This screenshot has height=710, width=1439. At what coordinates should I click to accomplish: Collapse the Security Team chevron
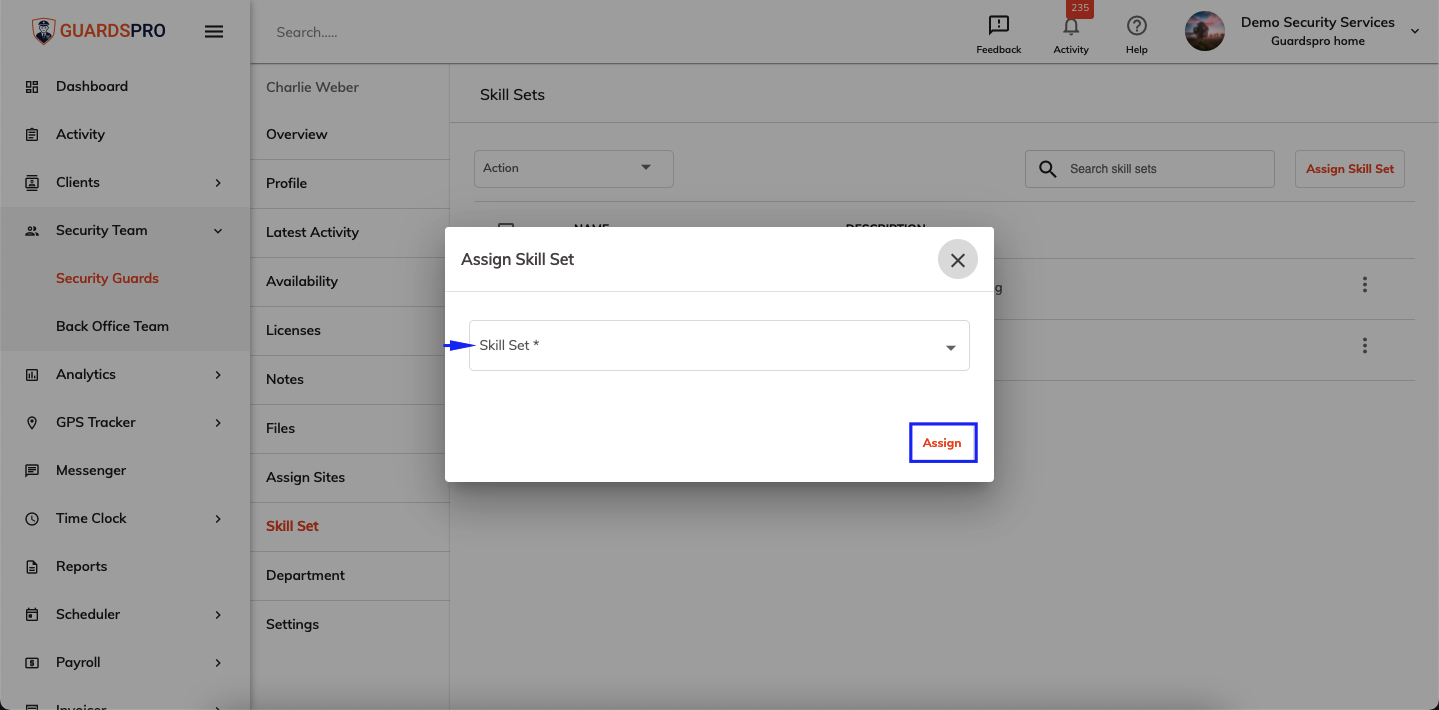218,231
